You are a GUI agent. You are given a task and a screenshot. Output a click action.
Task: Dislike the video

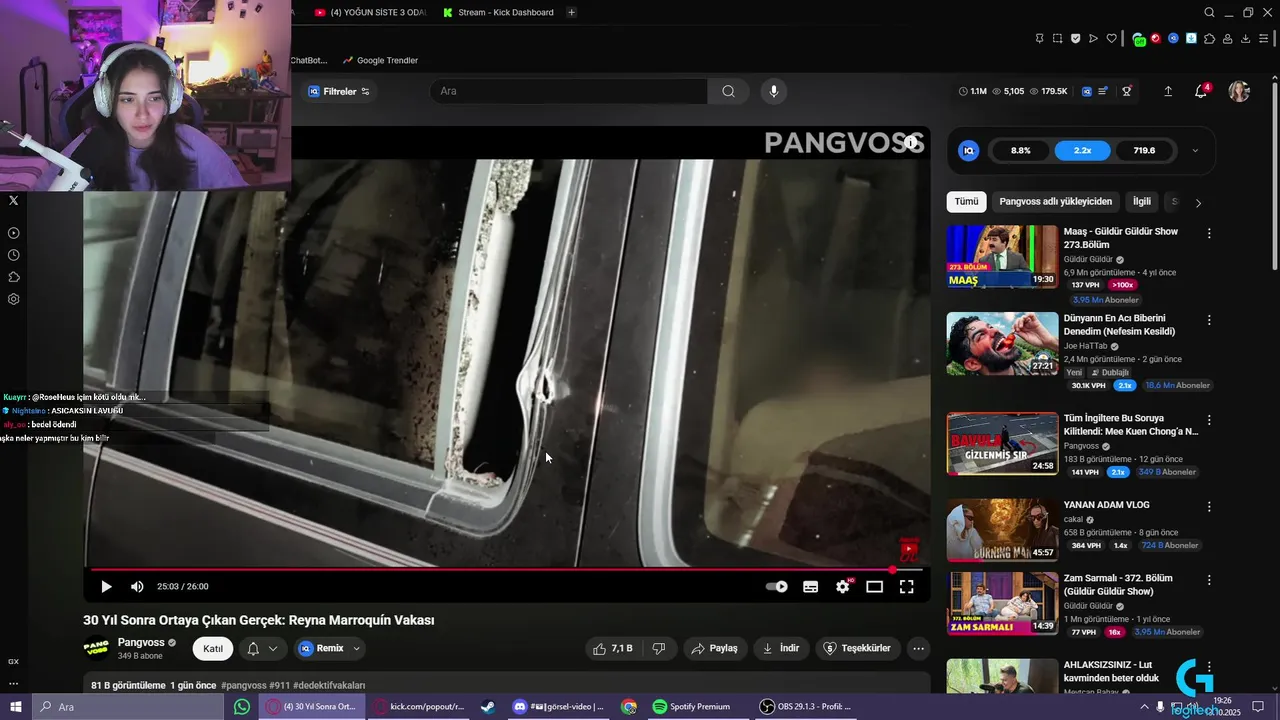[659, 649]
